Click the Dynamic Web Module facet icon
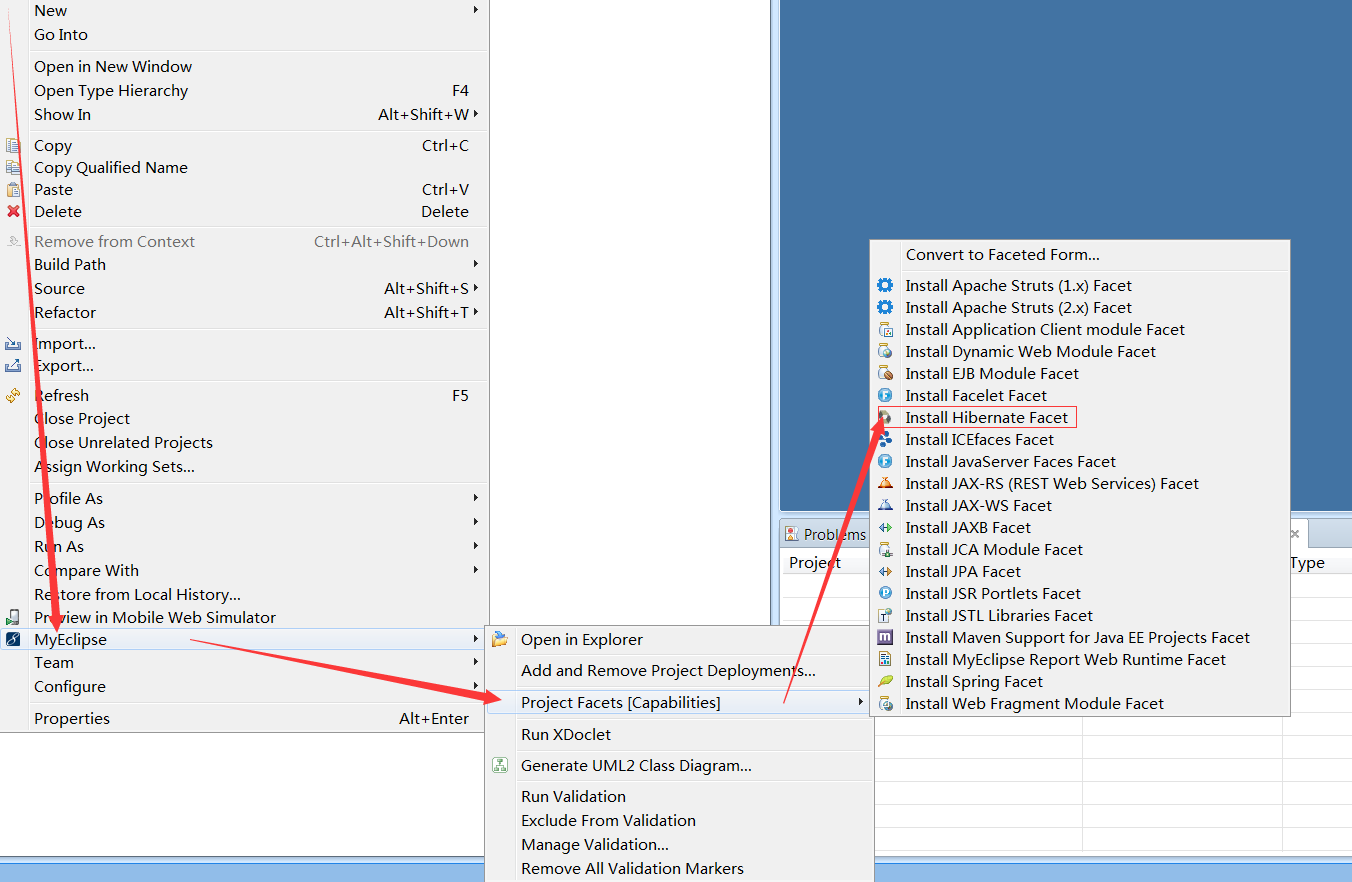 tap(885, 351)
